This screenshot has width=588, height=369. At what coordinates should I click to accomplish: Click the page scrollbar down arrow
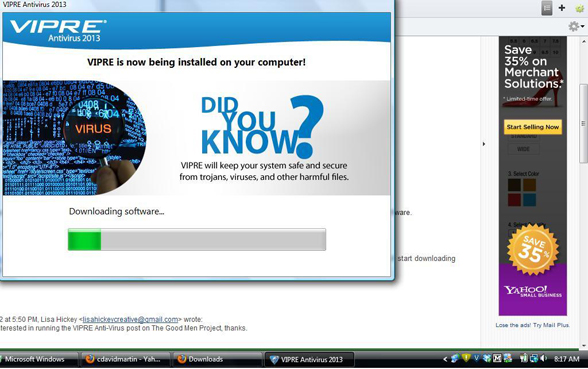point(584,345)
